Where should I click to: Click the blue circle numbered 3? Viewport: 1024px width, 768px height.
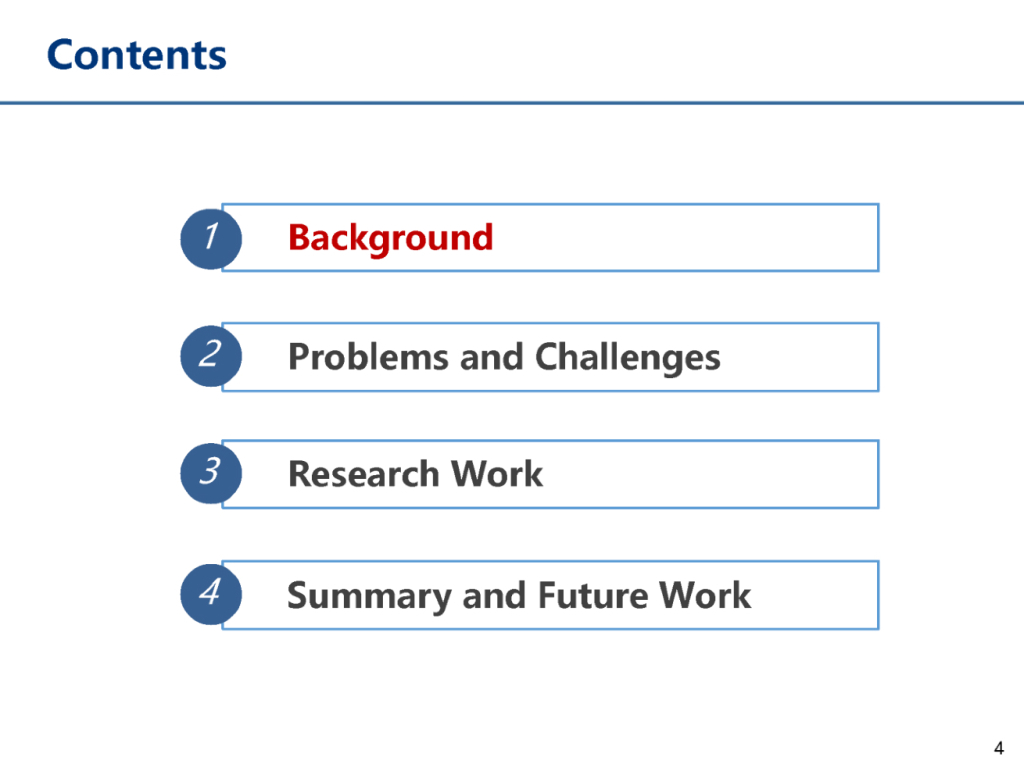pyautogui.click(x=210, y=474)
